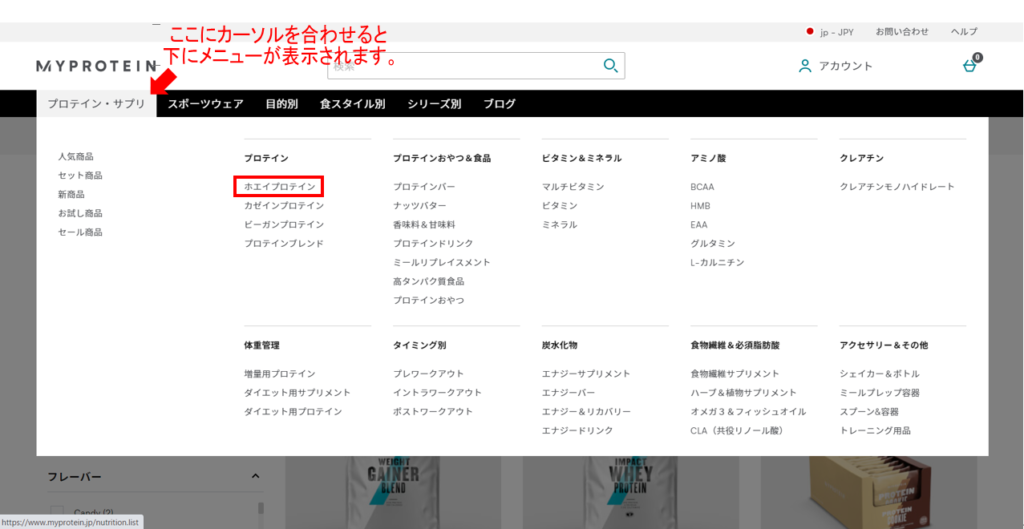Choose プロテインブレンド from the menu
Image resolution: width=1024 pixels, height=529 pixels.
coord(284,244)
